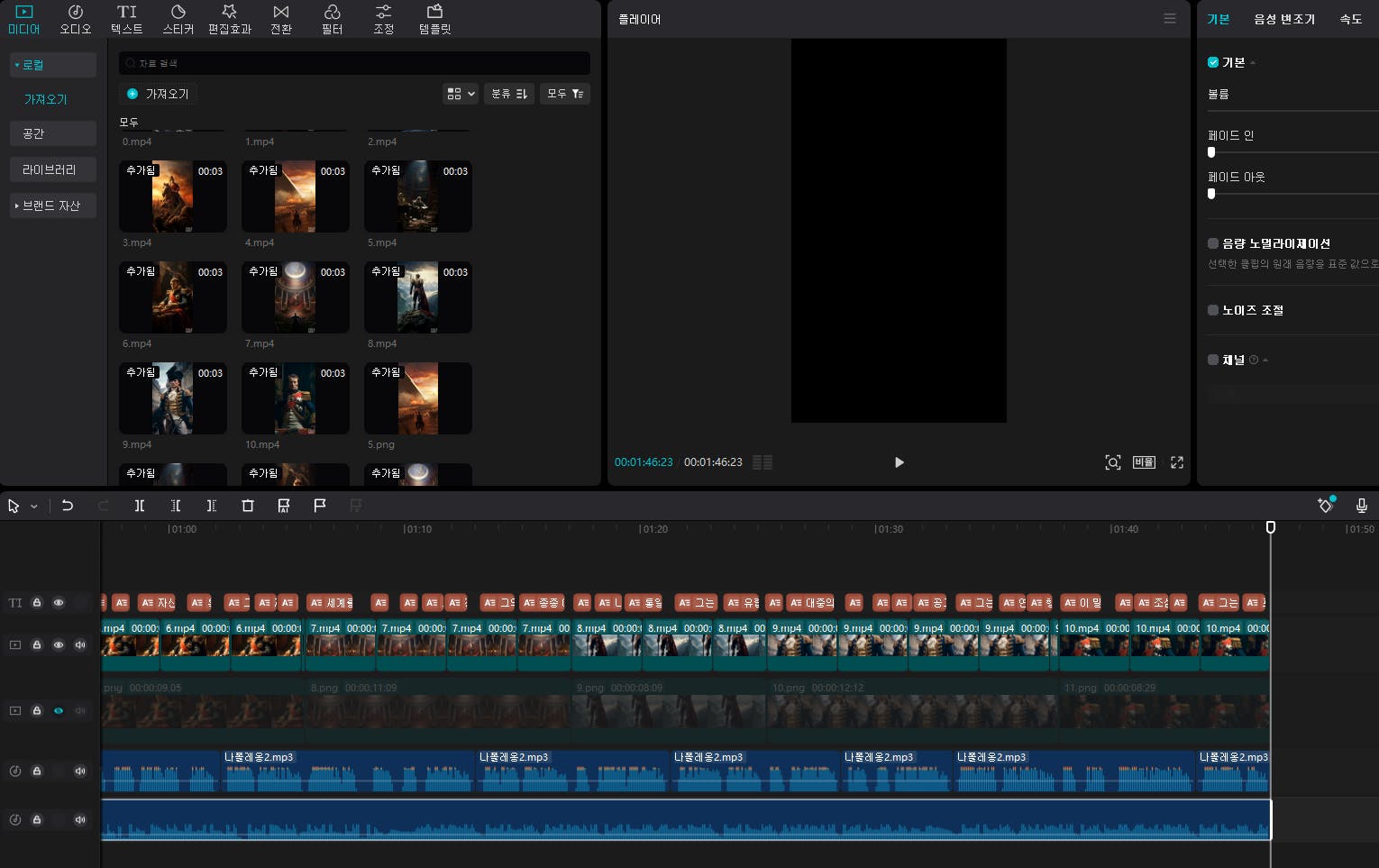Open the grid view layout dropdown

pos(460,94)
